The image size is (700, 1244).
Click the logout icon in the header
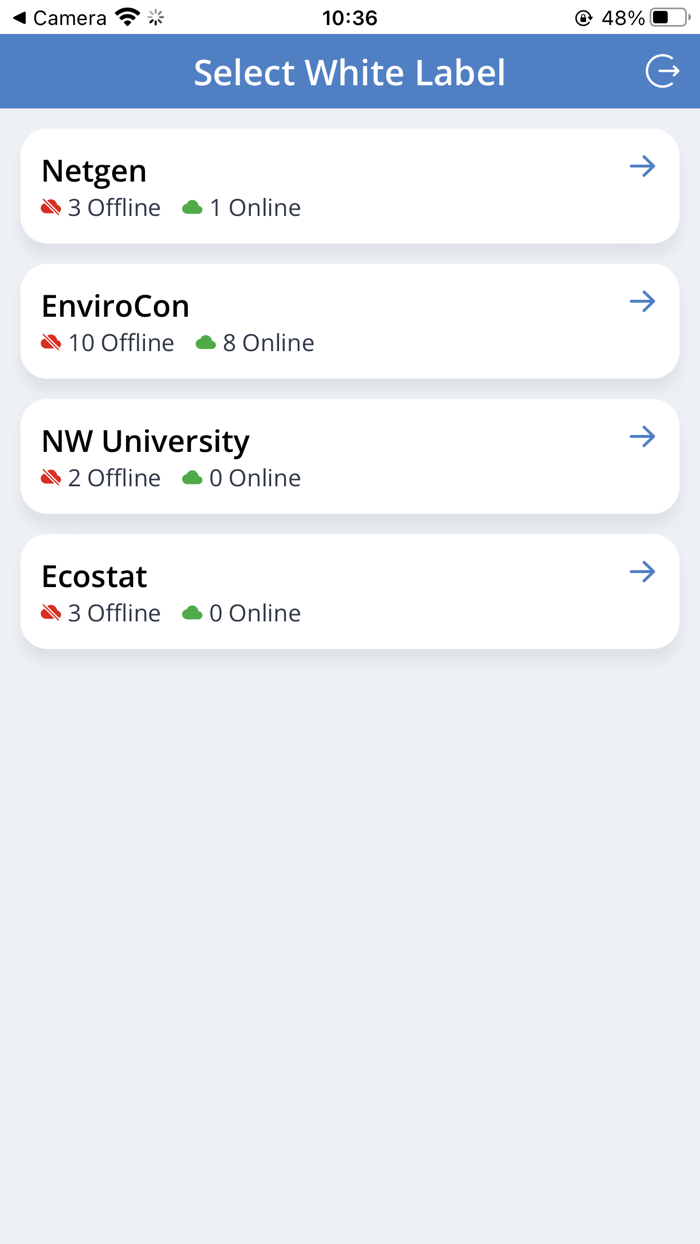[661, 71]
